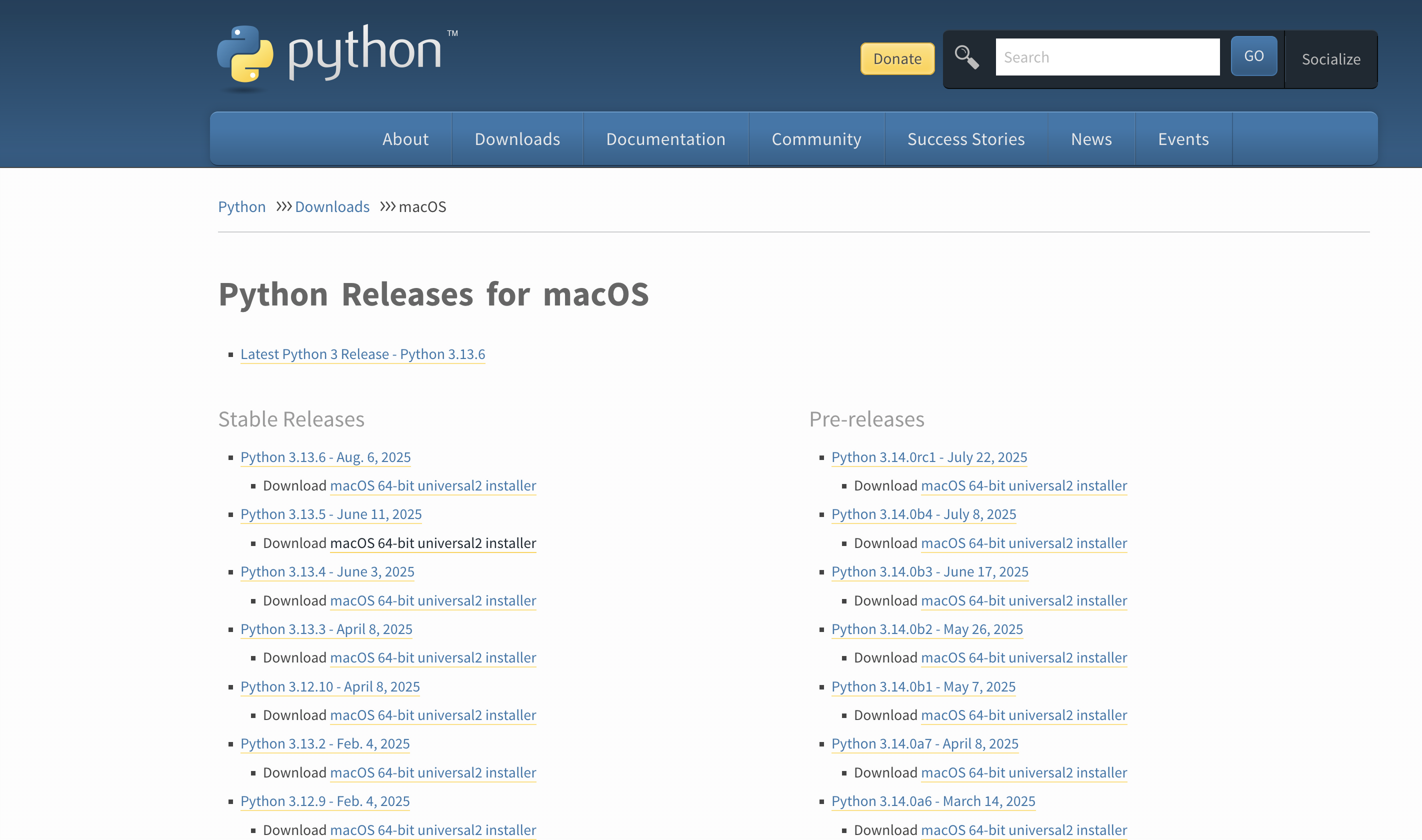Open the Community navigation menu
1422x840 pixels.
point(816,138)
